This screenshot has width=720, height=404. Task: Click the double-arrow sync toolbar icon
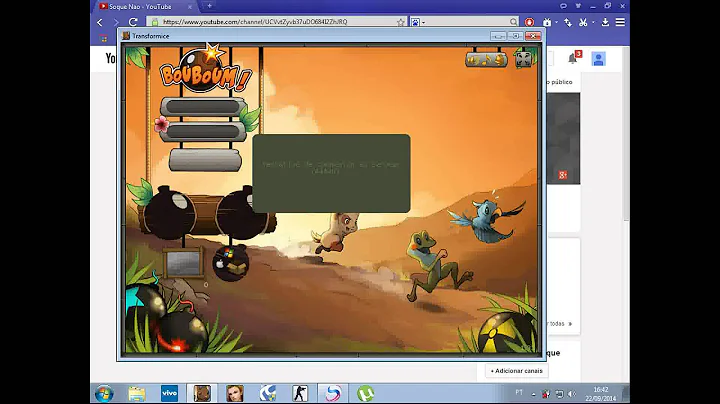568,22
